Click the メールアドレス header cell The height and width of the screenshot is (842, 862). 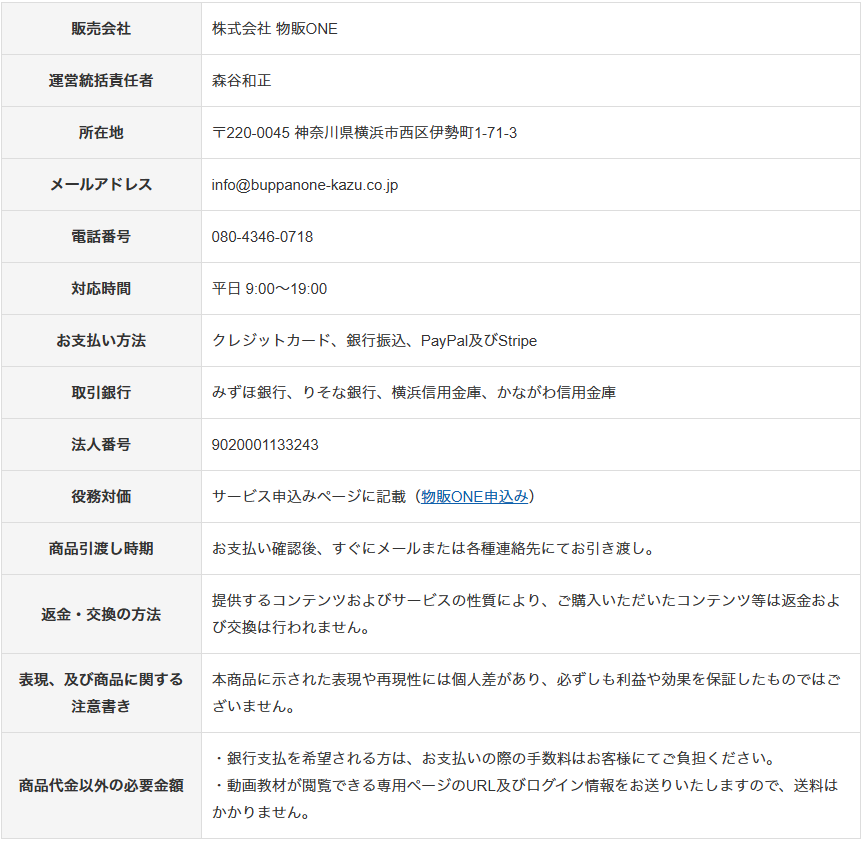[x=101, y=185]
